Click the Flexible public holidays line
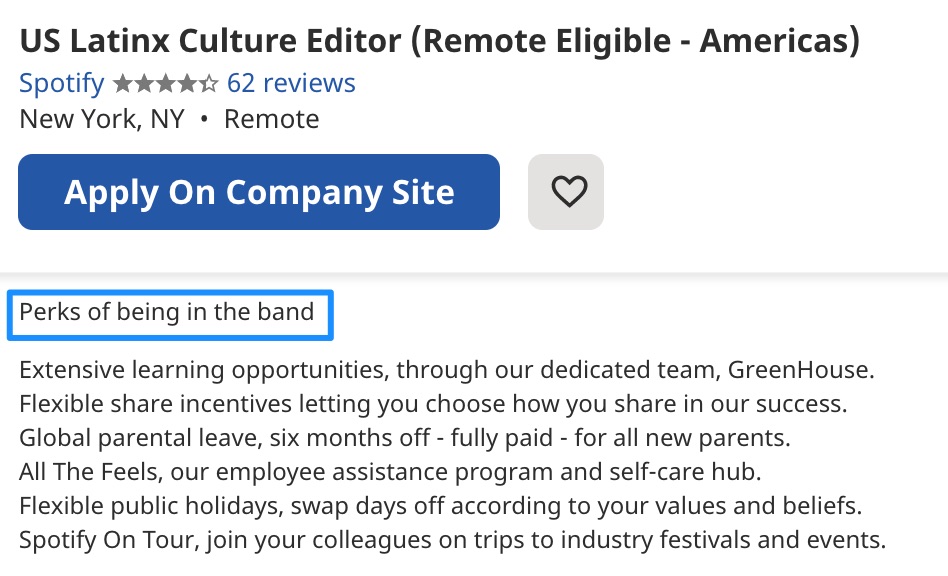The height and width of the screenshot is (576, 948). coord(440,505)
